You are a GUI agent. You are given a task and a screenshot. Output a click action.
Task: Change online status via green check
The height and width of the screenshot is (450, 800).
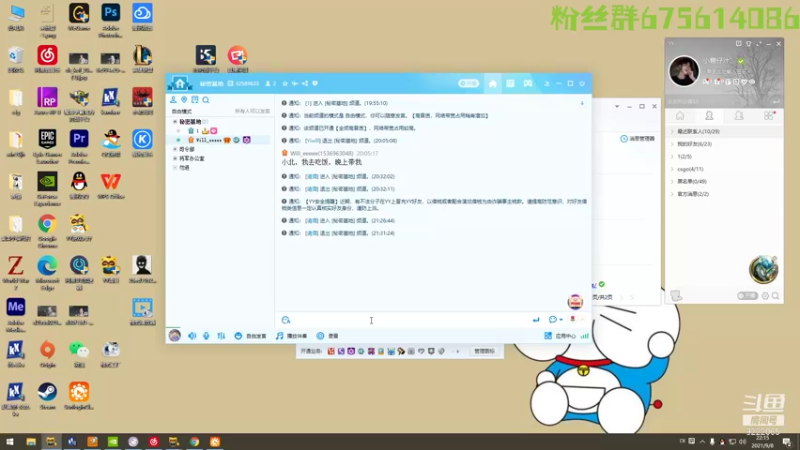click(x=741, y=61)
